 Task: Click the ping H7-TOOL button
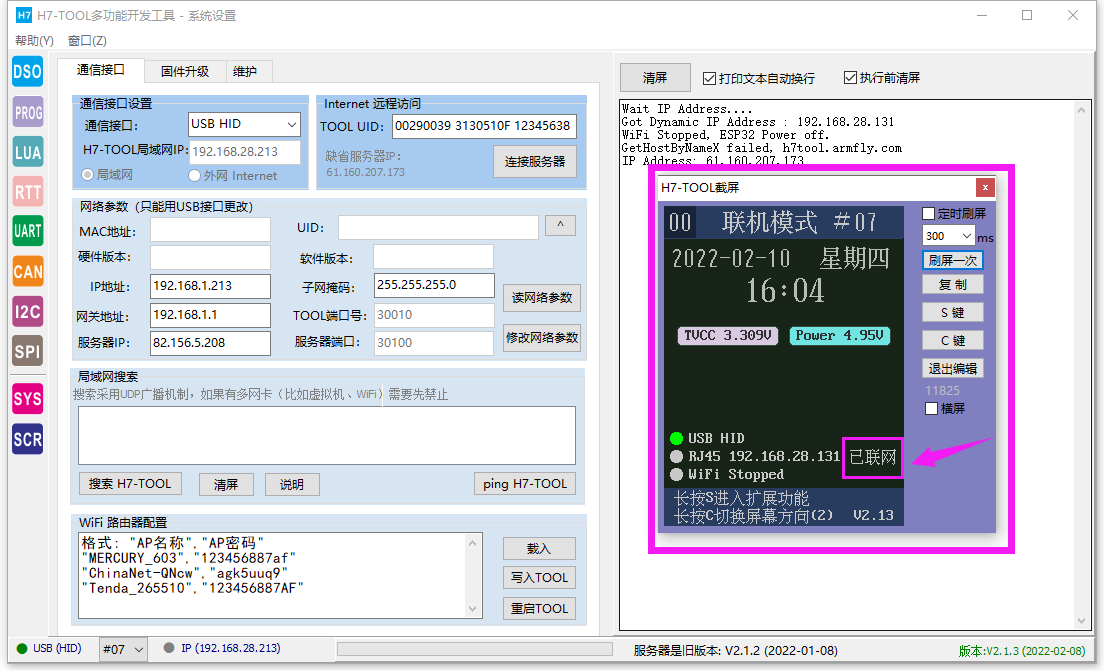coord(525,484)
